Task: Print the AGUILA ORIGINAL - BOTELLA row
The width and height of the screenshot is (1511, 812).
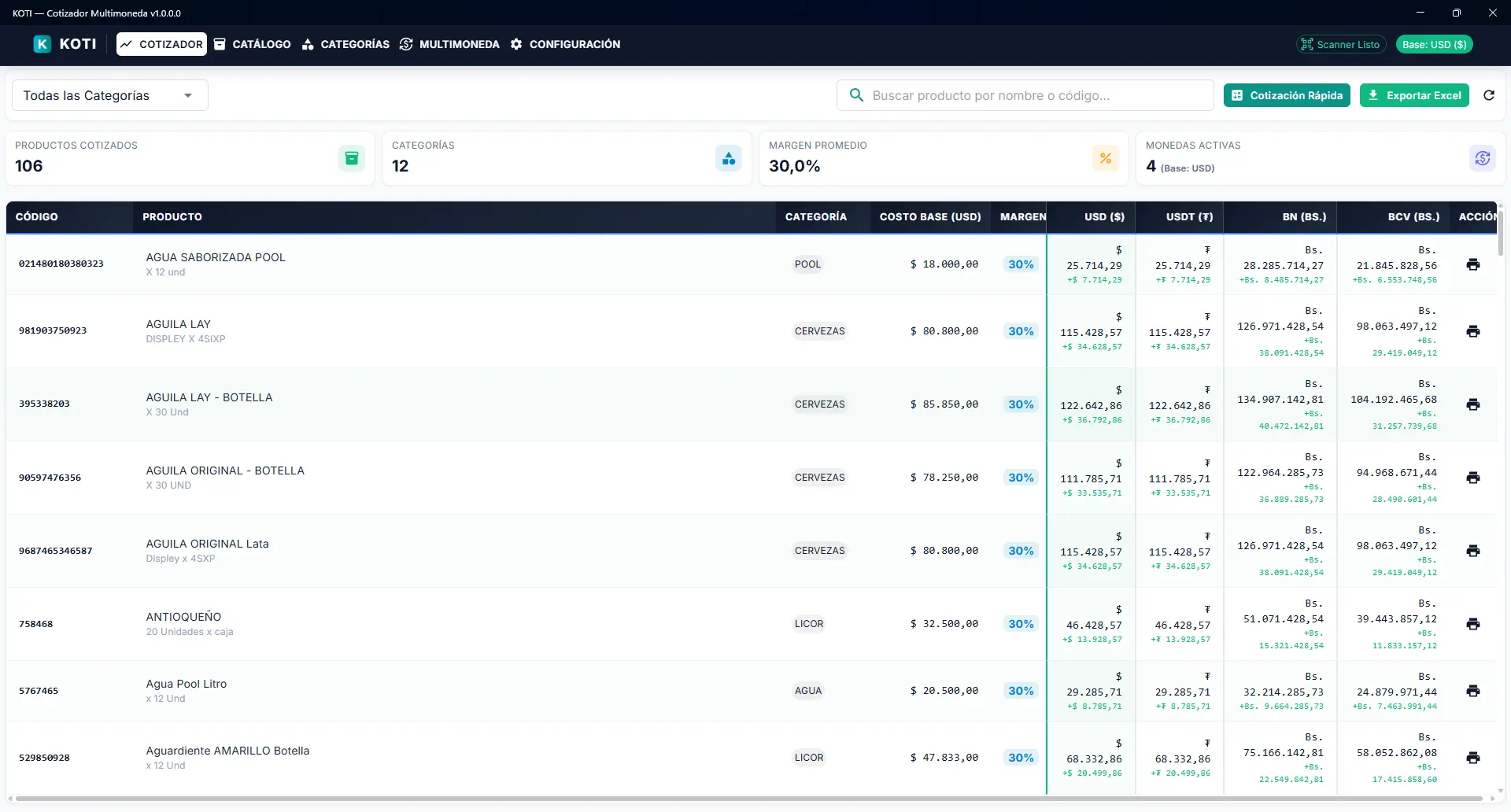Action: 1473,478
